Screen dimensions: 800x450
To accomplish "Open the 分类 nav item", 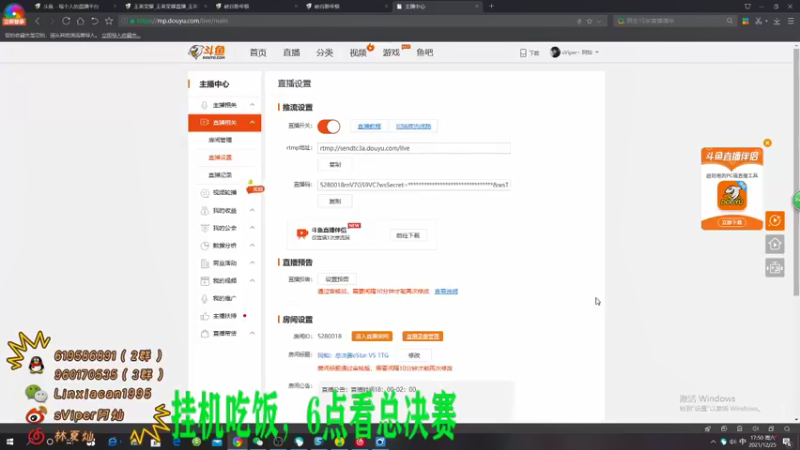I will [x=324, y=53].
